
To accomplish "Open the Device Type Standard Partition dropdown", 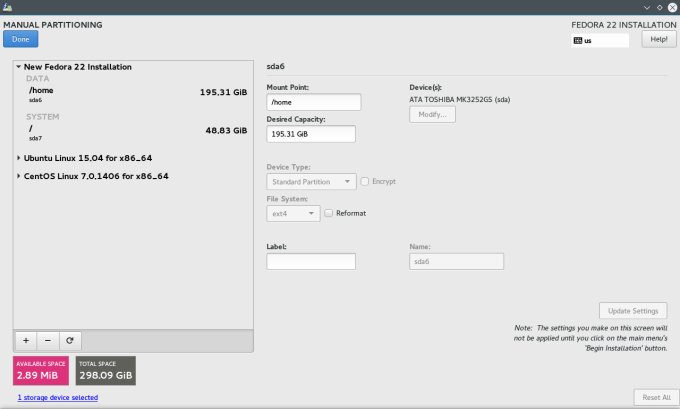I will [311, 182].
